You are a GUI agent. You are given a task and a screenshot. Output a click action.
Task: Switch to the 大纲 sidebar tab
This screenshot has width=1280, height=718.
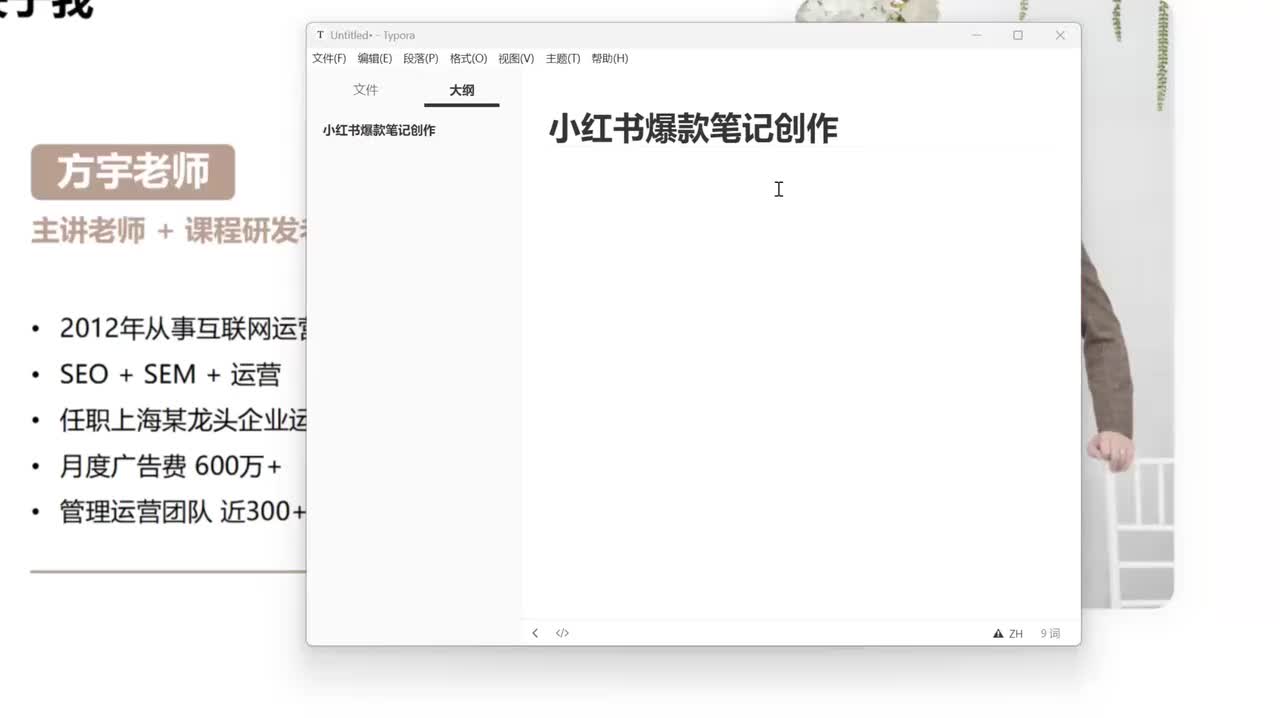click(x=462, y=90)
